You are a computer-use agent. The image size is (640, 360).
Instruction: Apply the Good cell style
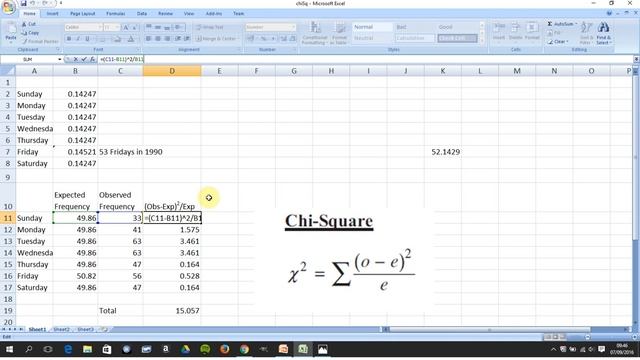tap(457, 27)
